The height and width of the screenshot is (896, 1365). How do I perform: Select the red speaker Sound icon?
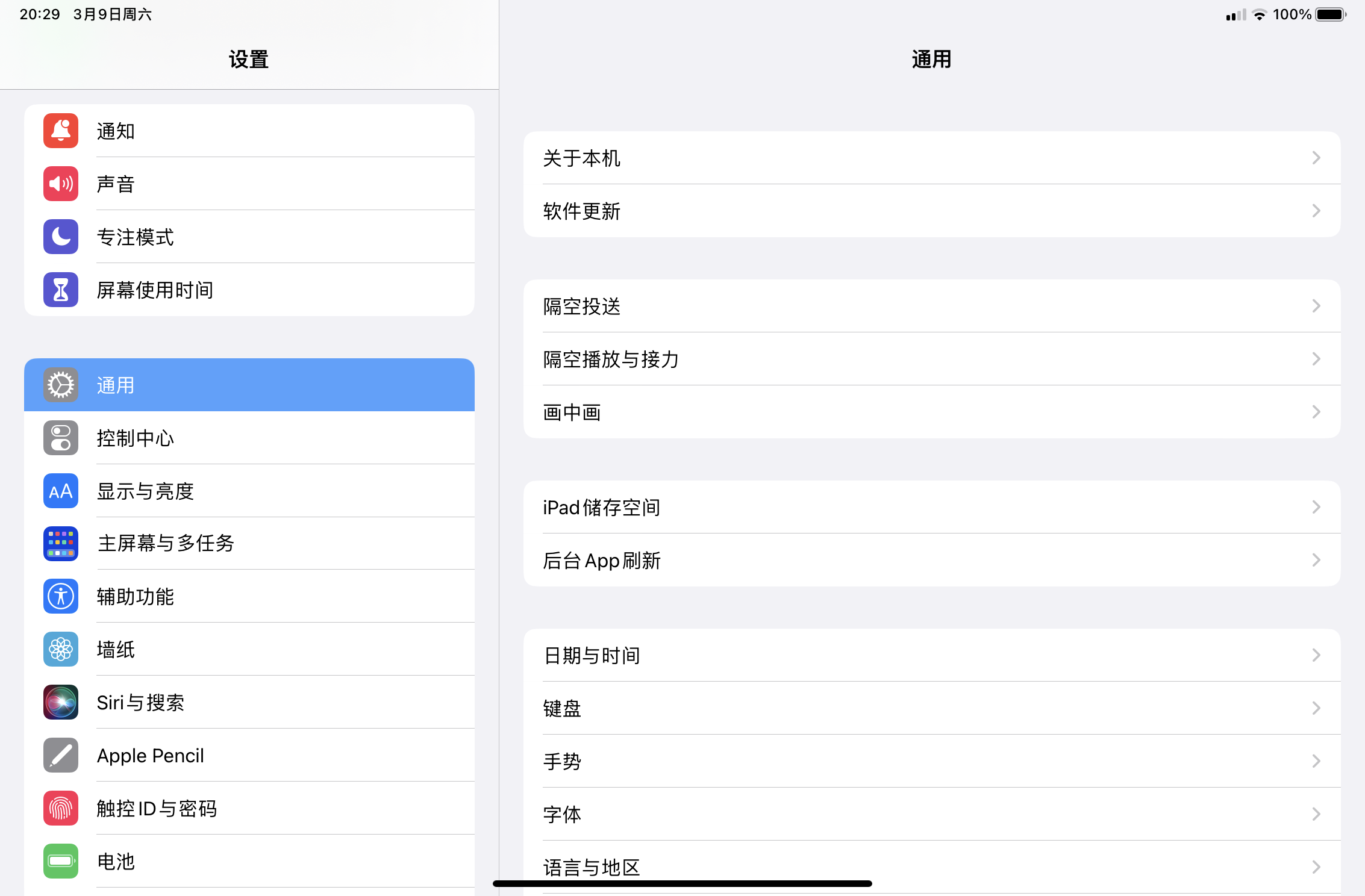click(60, 184)
